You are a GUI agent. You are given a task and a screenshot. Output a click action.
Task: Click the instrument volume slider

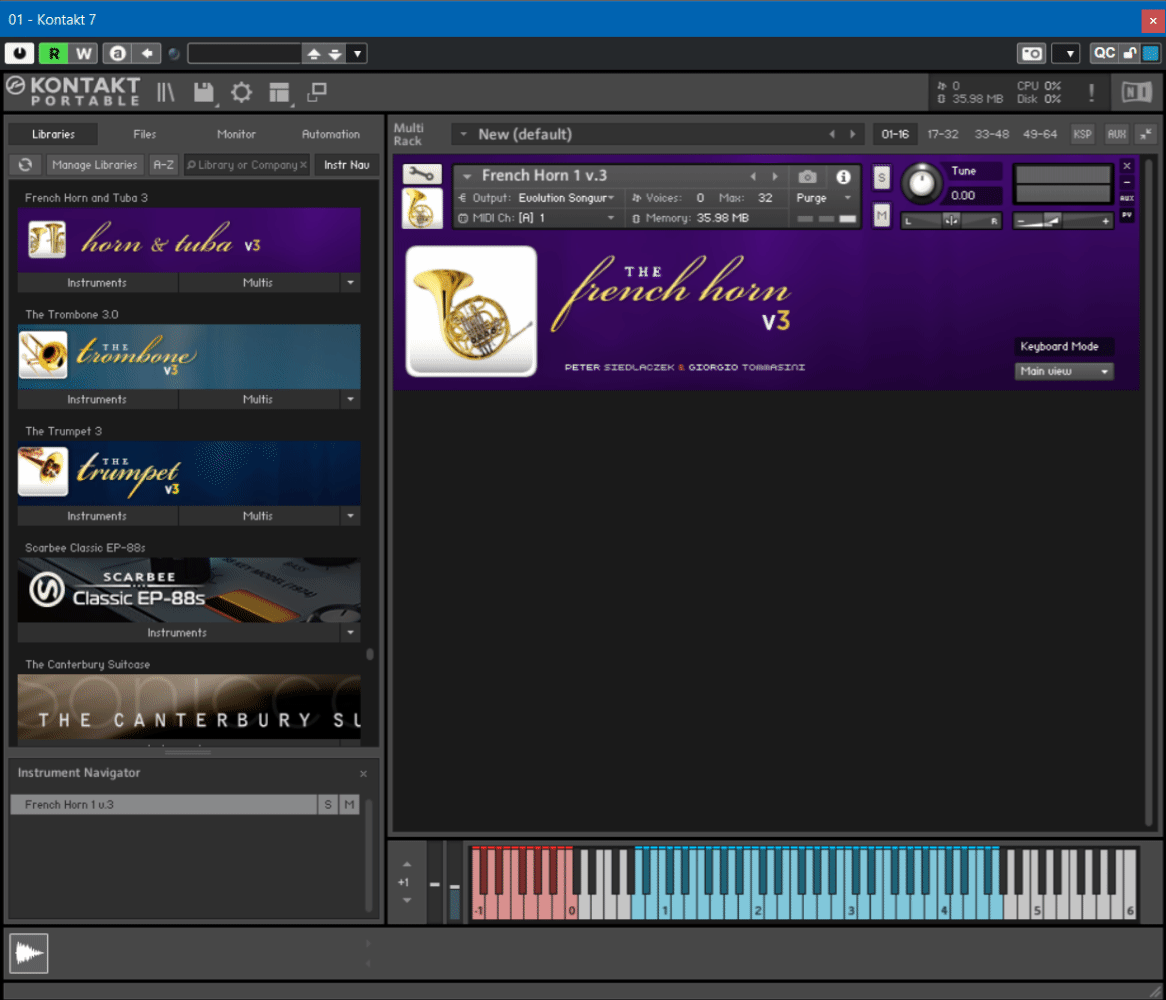pos(1063,221)
